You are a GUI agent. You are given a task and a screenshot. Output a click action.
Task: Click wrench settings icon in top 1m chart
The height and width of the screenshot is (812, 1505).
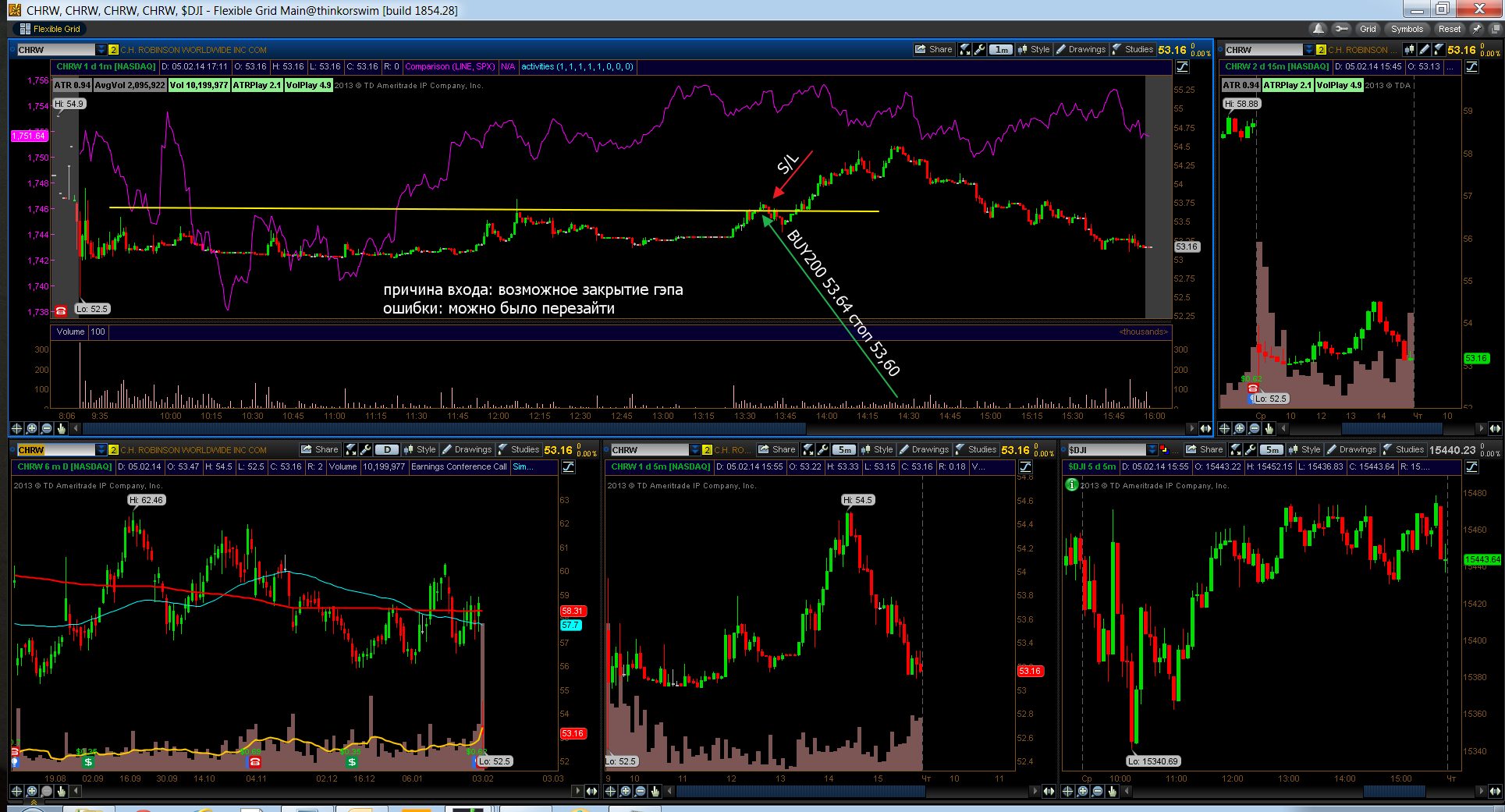click(979, 49)
